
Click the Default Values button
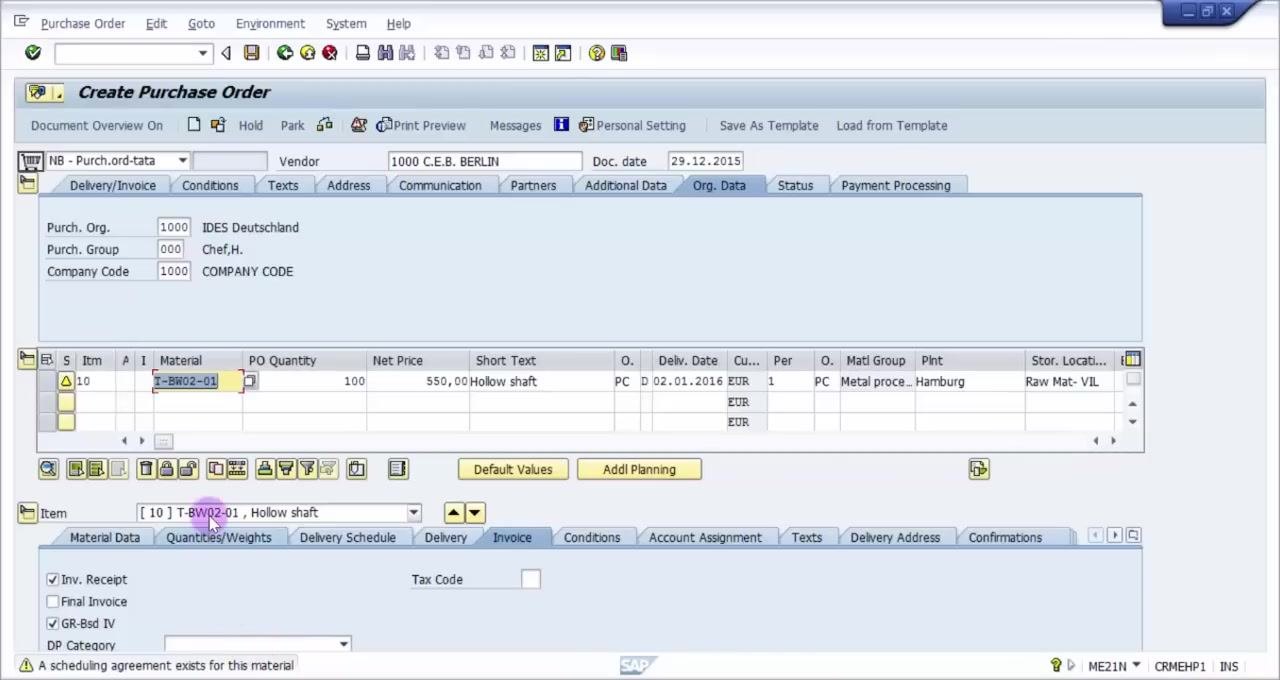tap(513, 469)
